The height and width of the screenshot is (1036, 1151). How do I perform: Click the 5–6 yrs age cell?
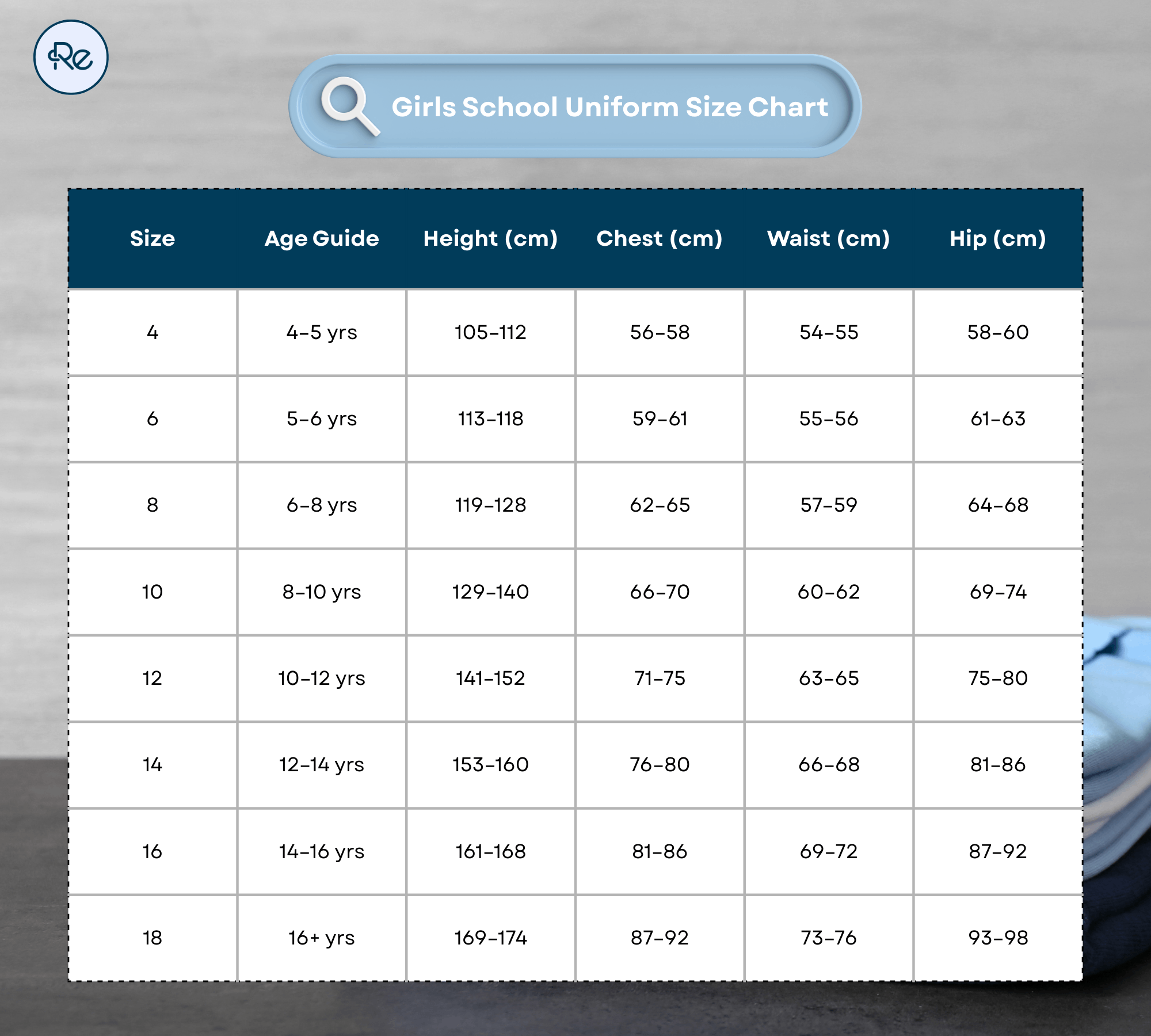point(322,418)
